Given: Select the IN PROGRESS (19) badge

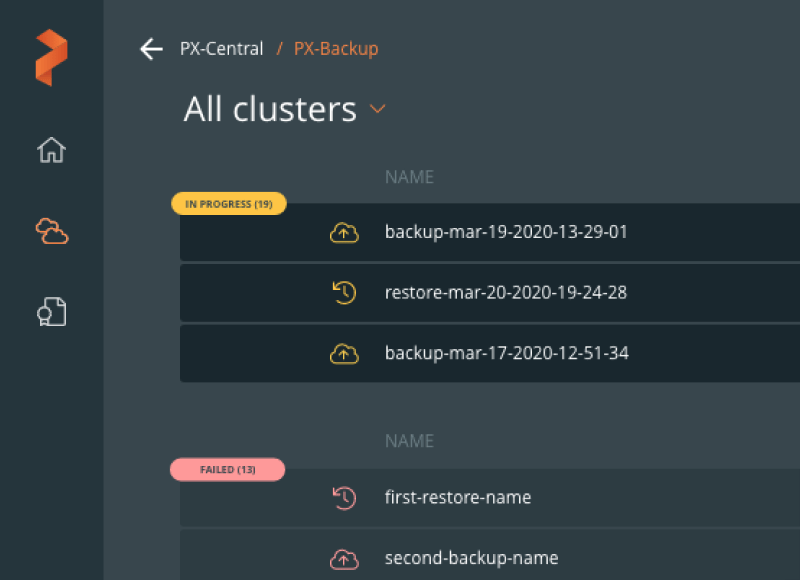Looking at the screenshot, I should 228,203.
